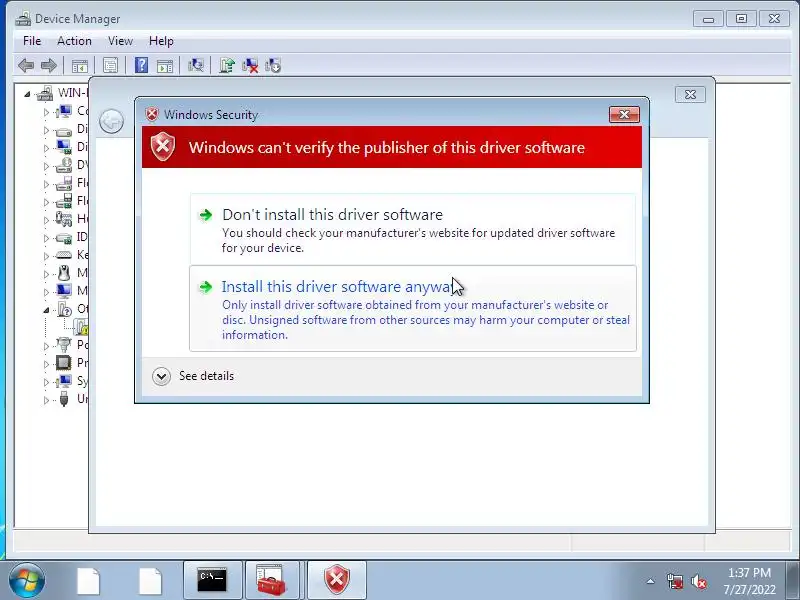The image size is (800, 600).
Task: Expand the Ke (Keyboards) node triangle
Action: (46, 256)
